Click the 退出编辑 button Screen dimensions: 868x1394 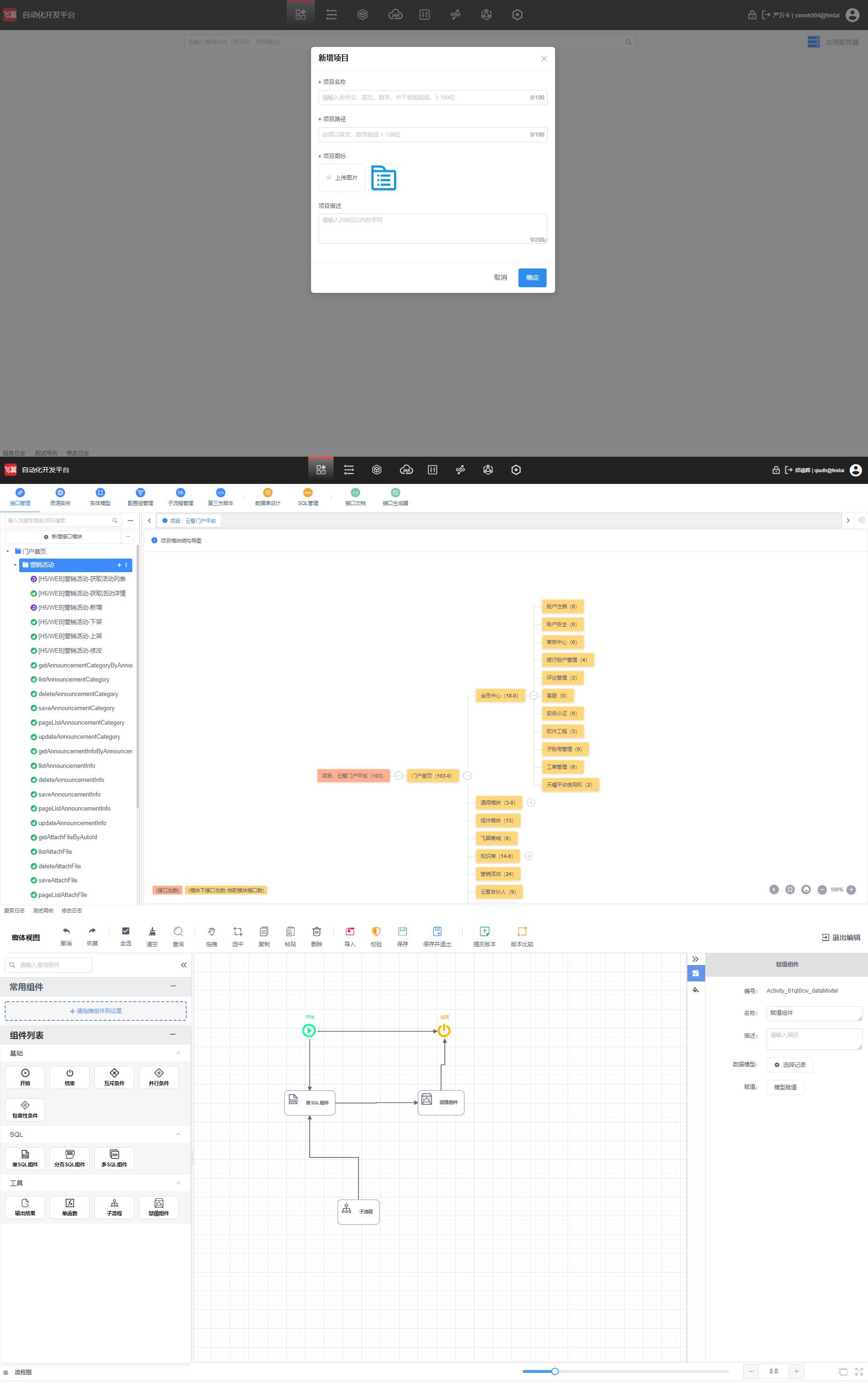coord(841,938)
